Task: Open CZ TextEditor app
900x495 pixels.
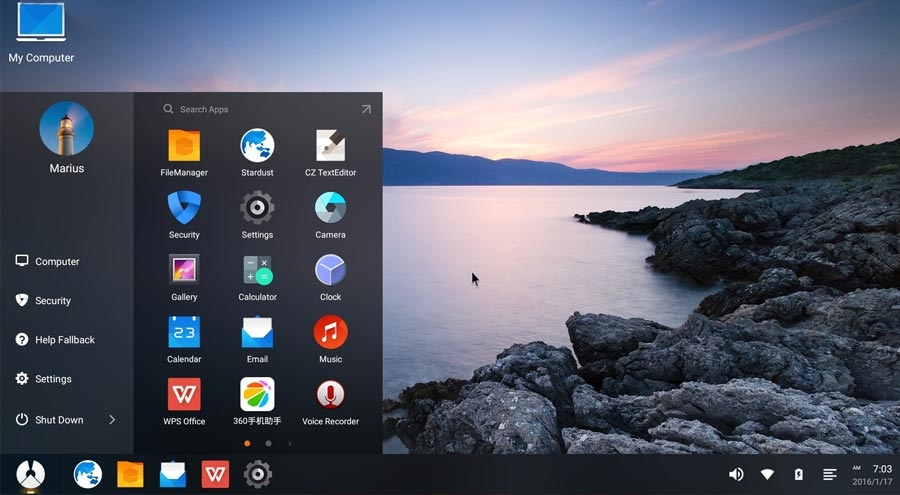Action: pos(330,146)
